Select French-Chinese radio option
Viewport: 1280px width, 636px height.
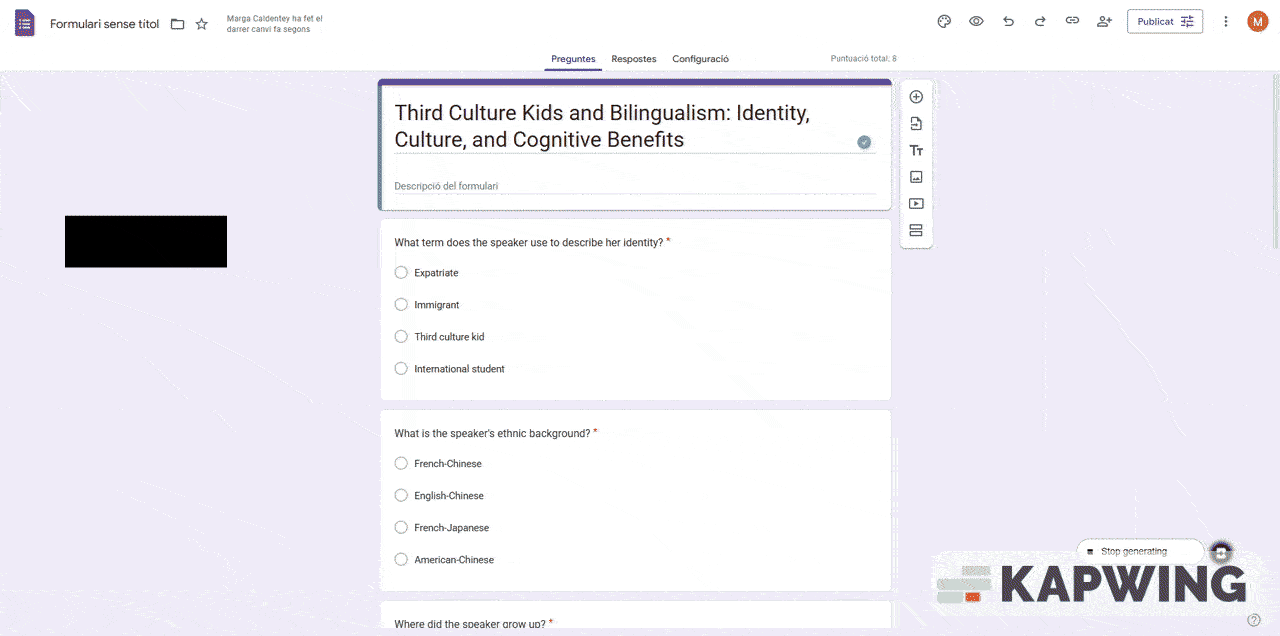(x=401, y=464)
